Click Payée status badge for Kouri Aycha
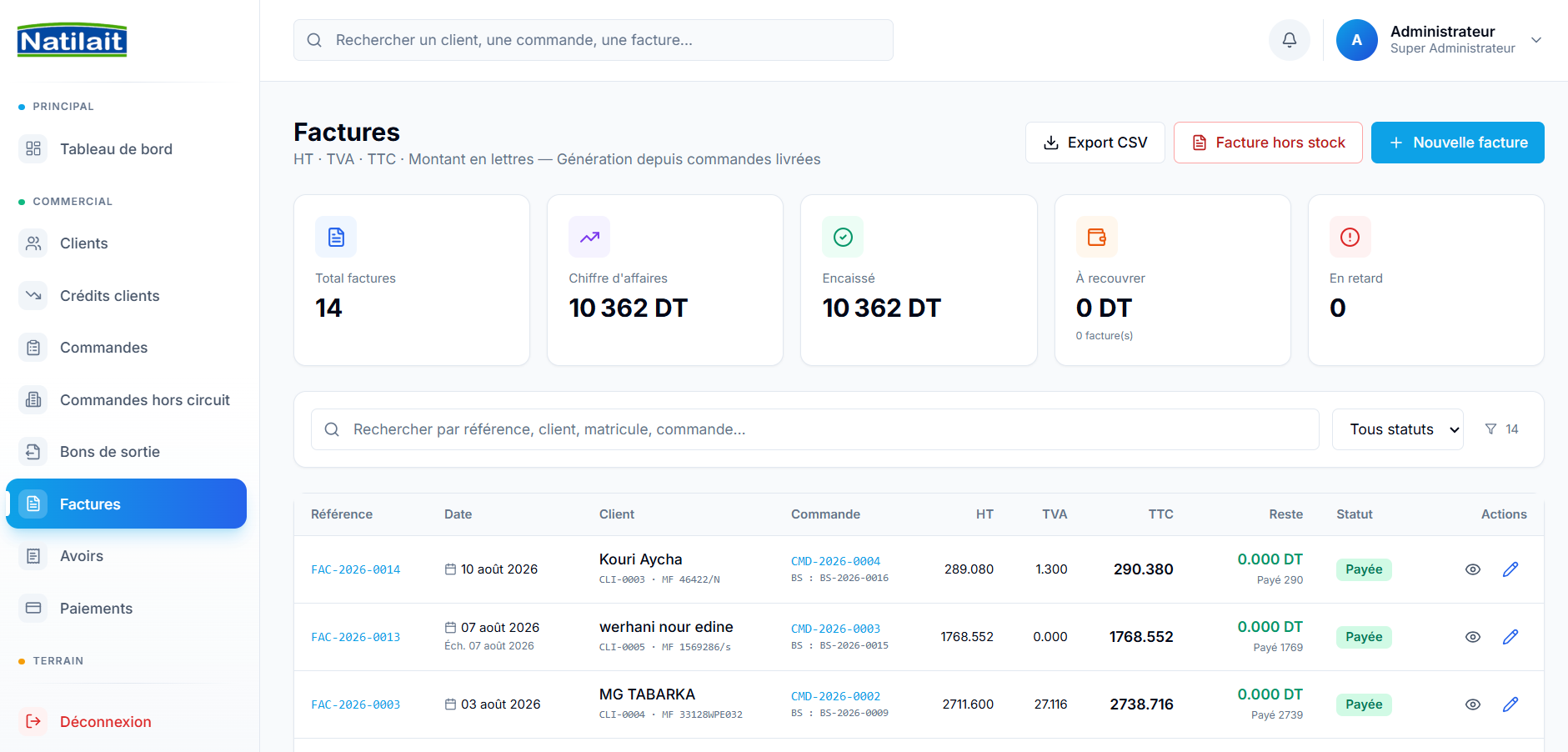 pyautogui.click(x=1364, y=569)
